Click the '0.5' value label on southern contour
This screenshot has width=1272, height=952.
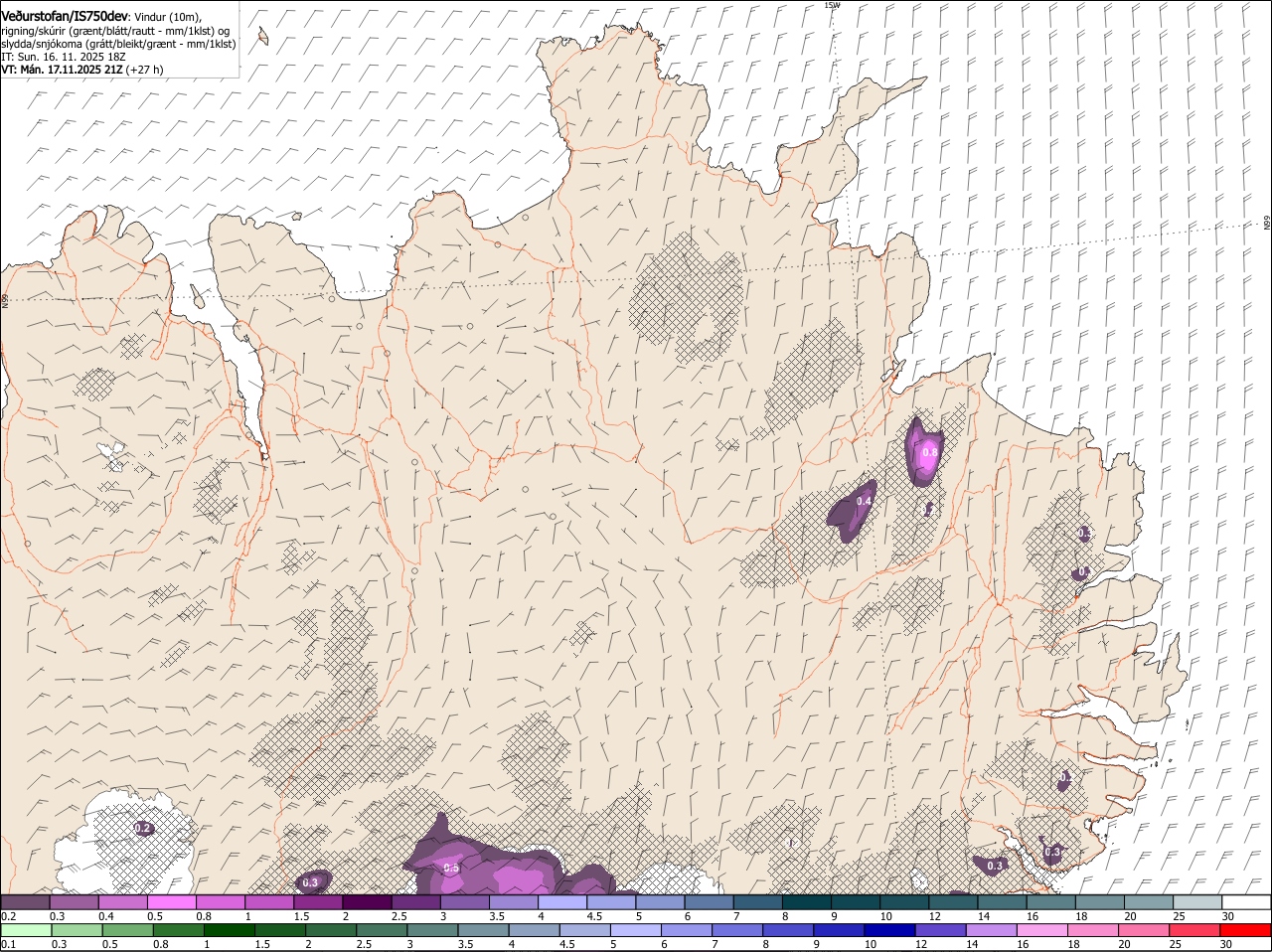click(x=450, y=868)
